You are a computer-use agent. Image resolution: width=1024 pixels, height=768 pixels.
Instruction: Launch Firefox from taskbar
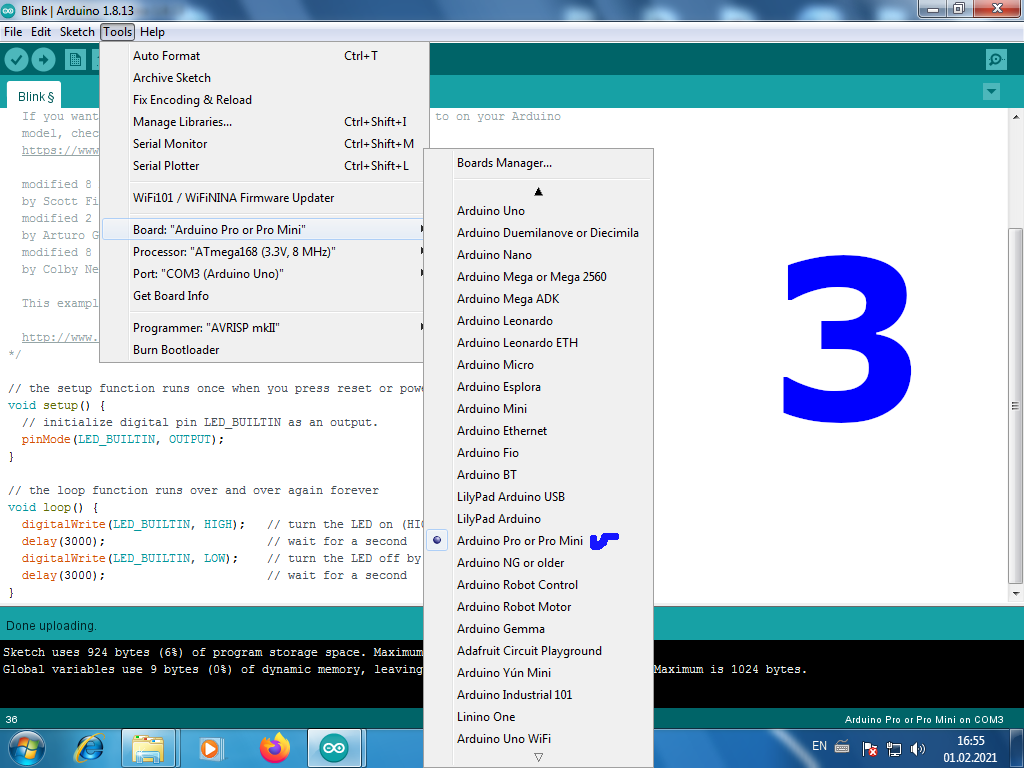pyautogui.click(x=274, y=748)
